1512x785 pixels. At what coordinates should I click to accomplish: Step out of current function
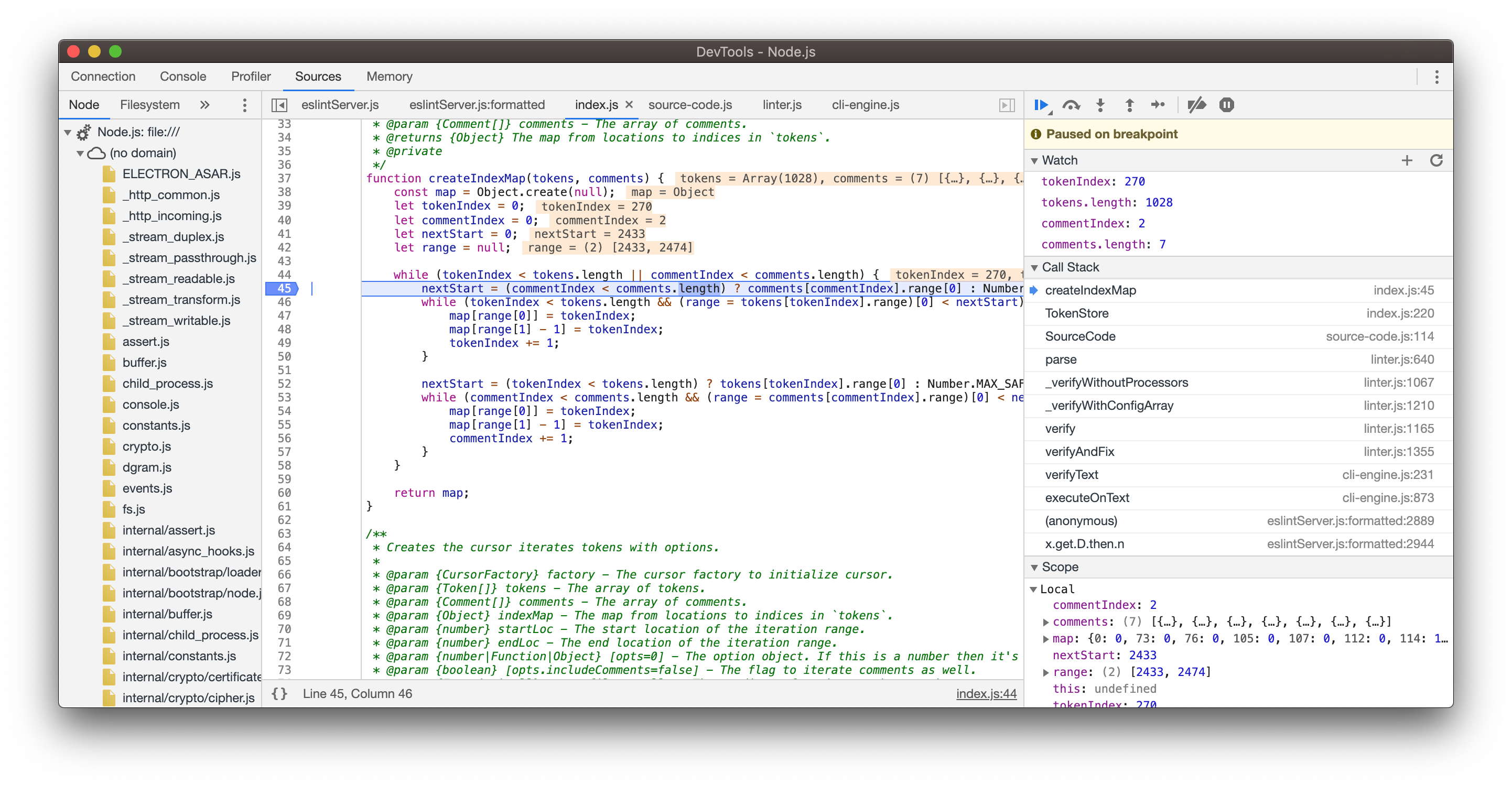[x=1129, y=104]
